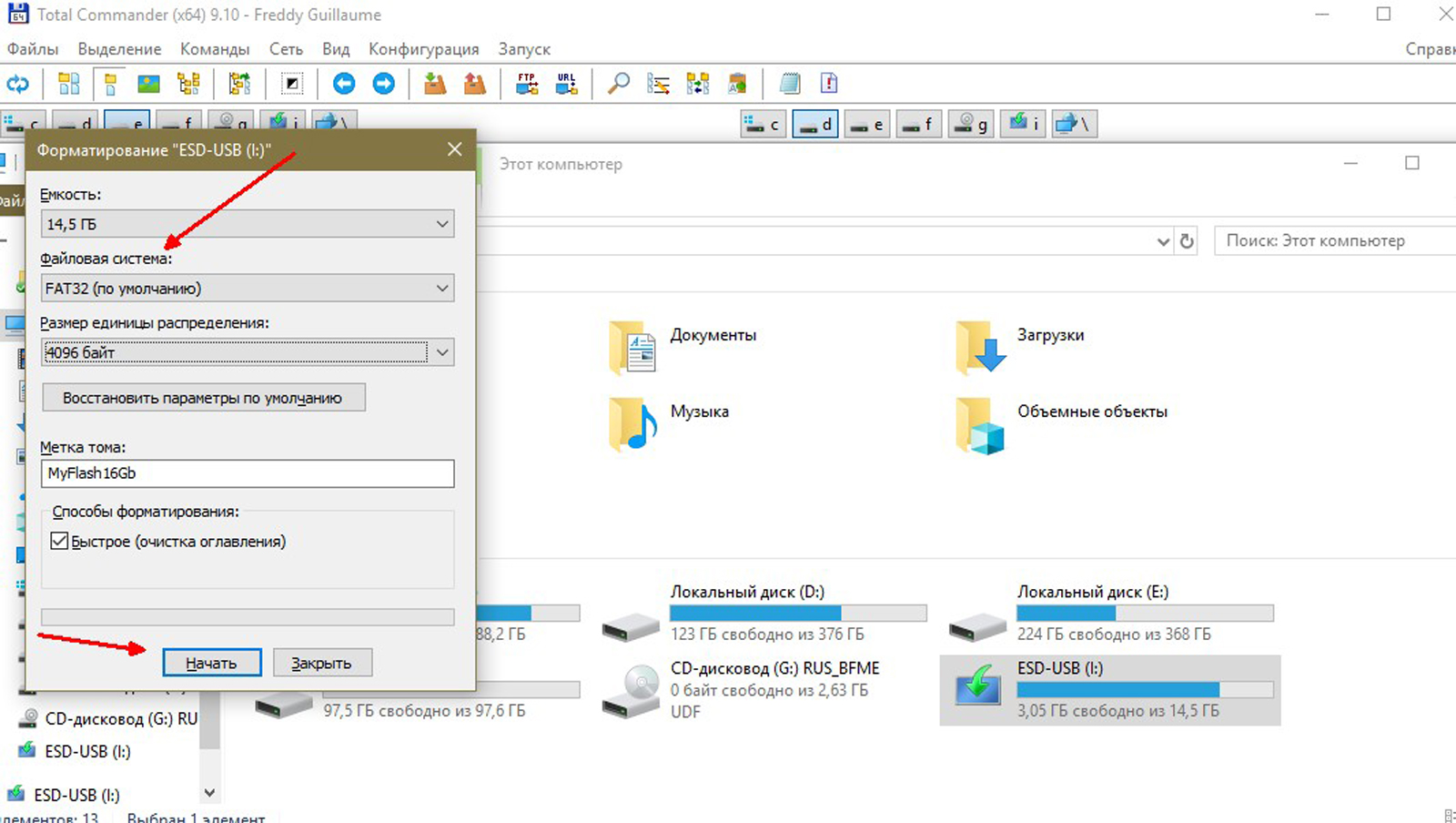
Task: Enable thumbnail view toolbar icon
Action: coord(148,85)
